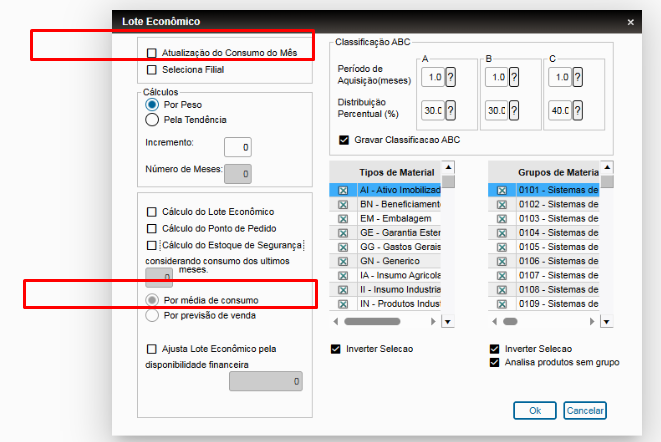661x442 pixels.
Task: Check Cálculo do Ponto de Pedido
Action: tap(151, 229)
